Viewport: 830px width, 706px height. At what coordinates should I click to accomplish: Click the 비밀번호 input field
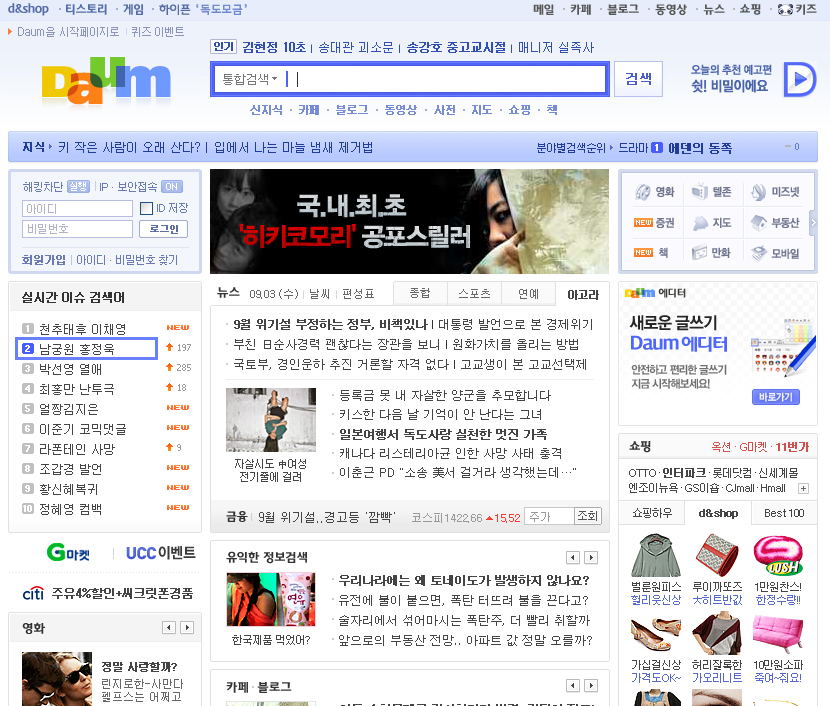point(77,229)
